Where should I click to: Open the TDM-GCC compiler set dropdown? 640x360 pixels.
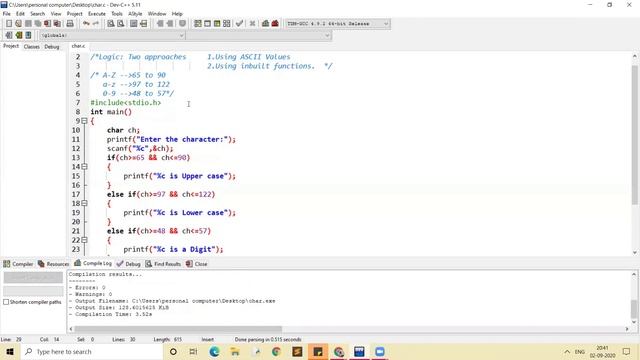pyautogui.click(x=337, y=24)
